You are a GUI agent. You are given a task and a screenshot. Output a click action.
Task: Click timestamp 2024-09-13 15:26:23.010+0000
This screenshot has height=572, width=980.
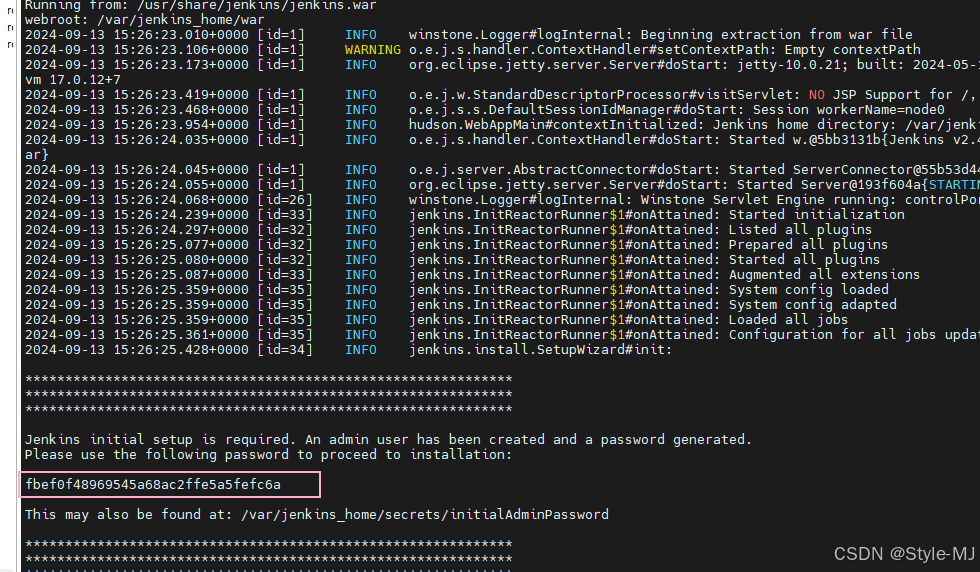136,35
